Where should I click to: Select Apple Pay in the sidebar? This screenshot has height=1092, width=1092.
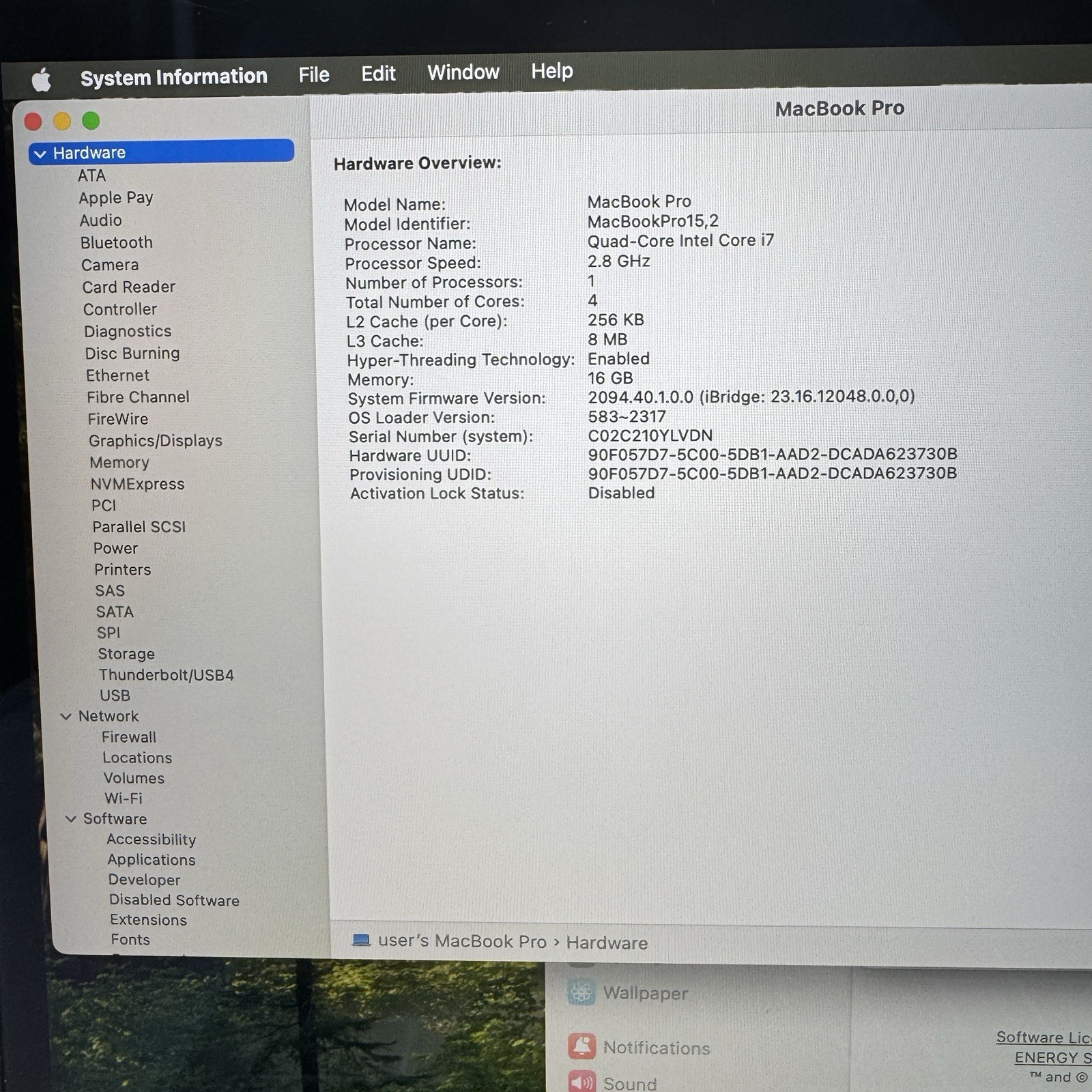tap(116, 198)
